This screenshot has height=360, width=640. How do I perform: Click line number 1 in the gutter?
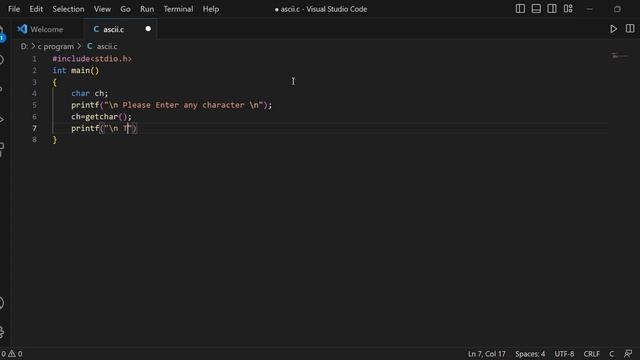click(x=34, y=59)
